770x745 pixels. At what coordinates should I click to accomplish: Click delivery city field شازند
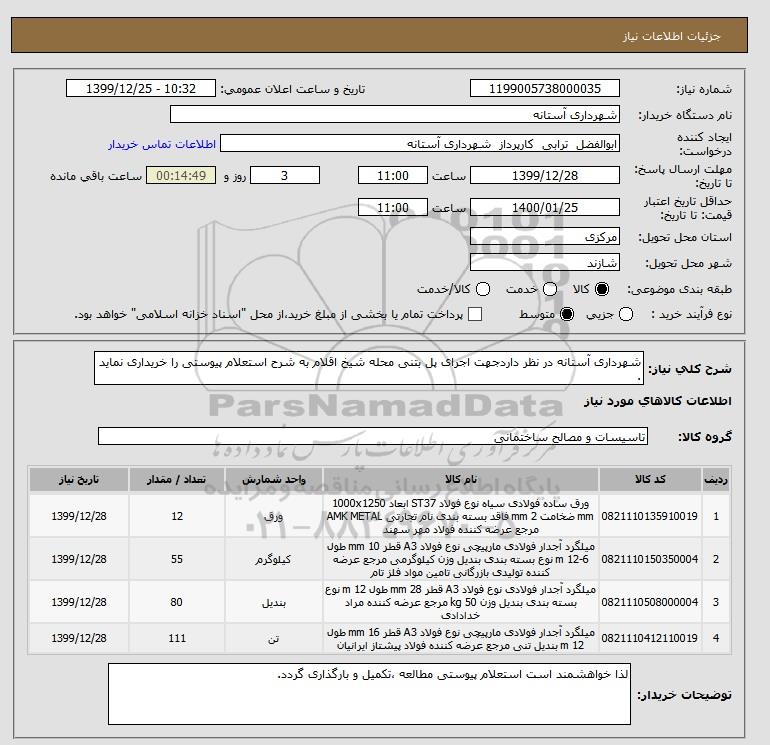pyautogui.click(x=545, y=263)
